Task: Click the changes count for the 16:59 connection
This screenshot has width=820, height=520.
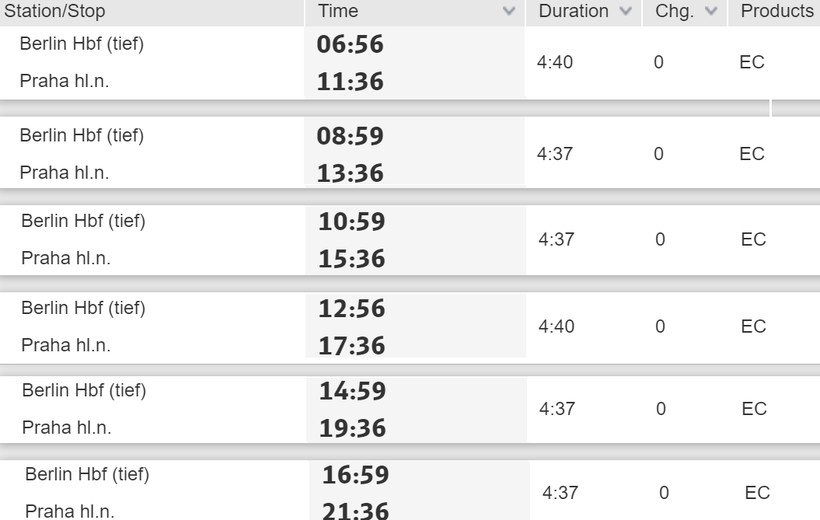Action: click(664, 493)
